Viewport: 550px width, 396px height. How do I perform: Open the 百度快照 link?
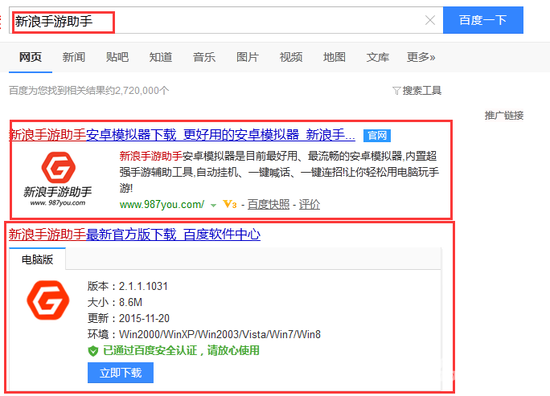[x=269, y=204]
